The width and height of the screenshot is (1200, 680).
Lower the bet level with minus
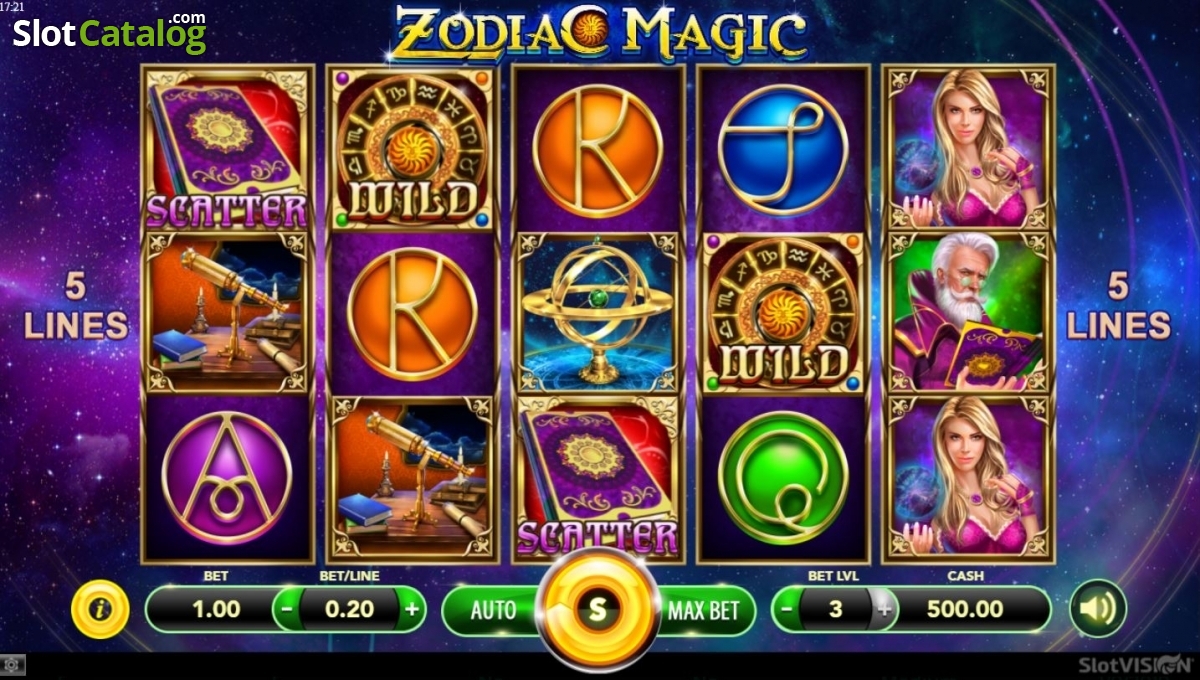point(787,608)
